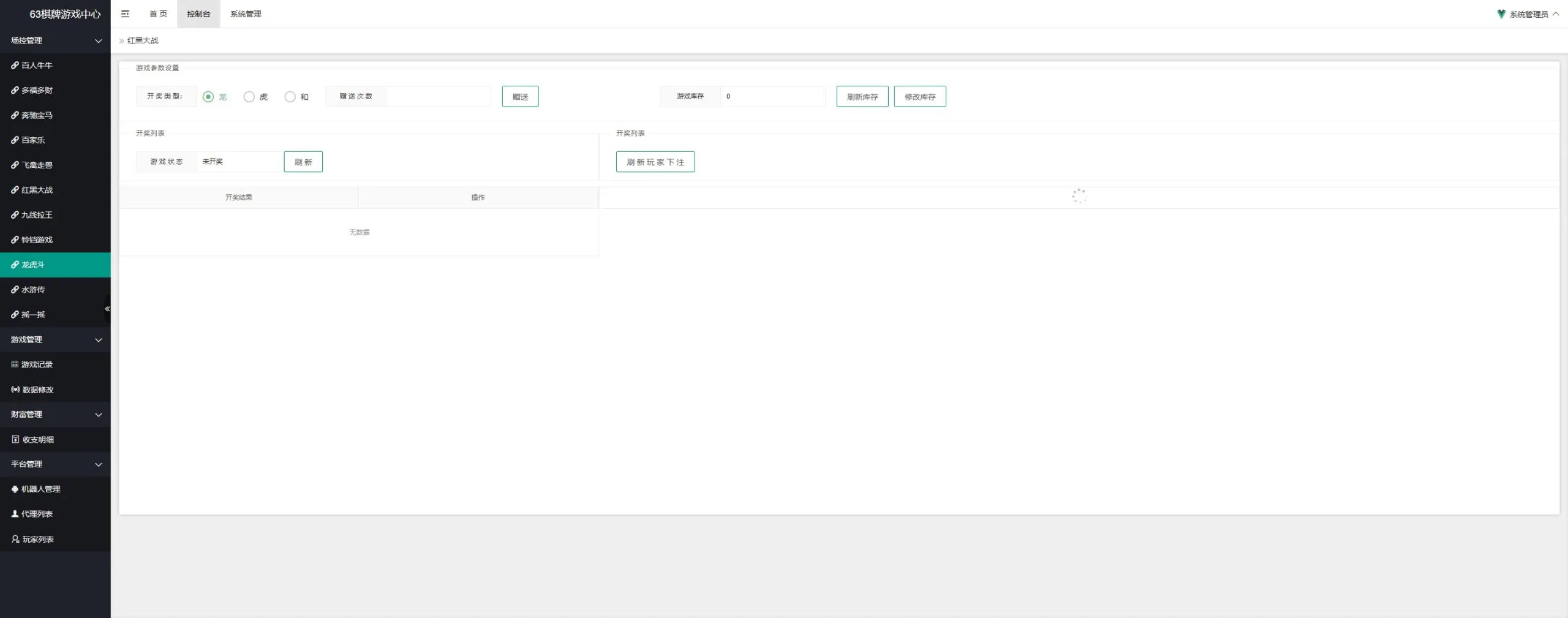Open 多福多财 link icon in sidebar
The width and height of the screenshot is (1568, 618).
pyautogui.click(x=15, y=90)
